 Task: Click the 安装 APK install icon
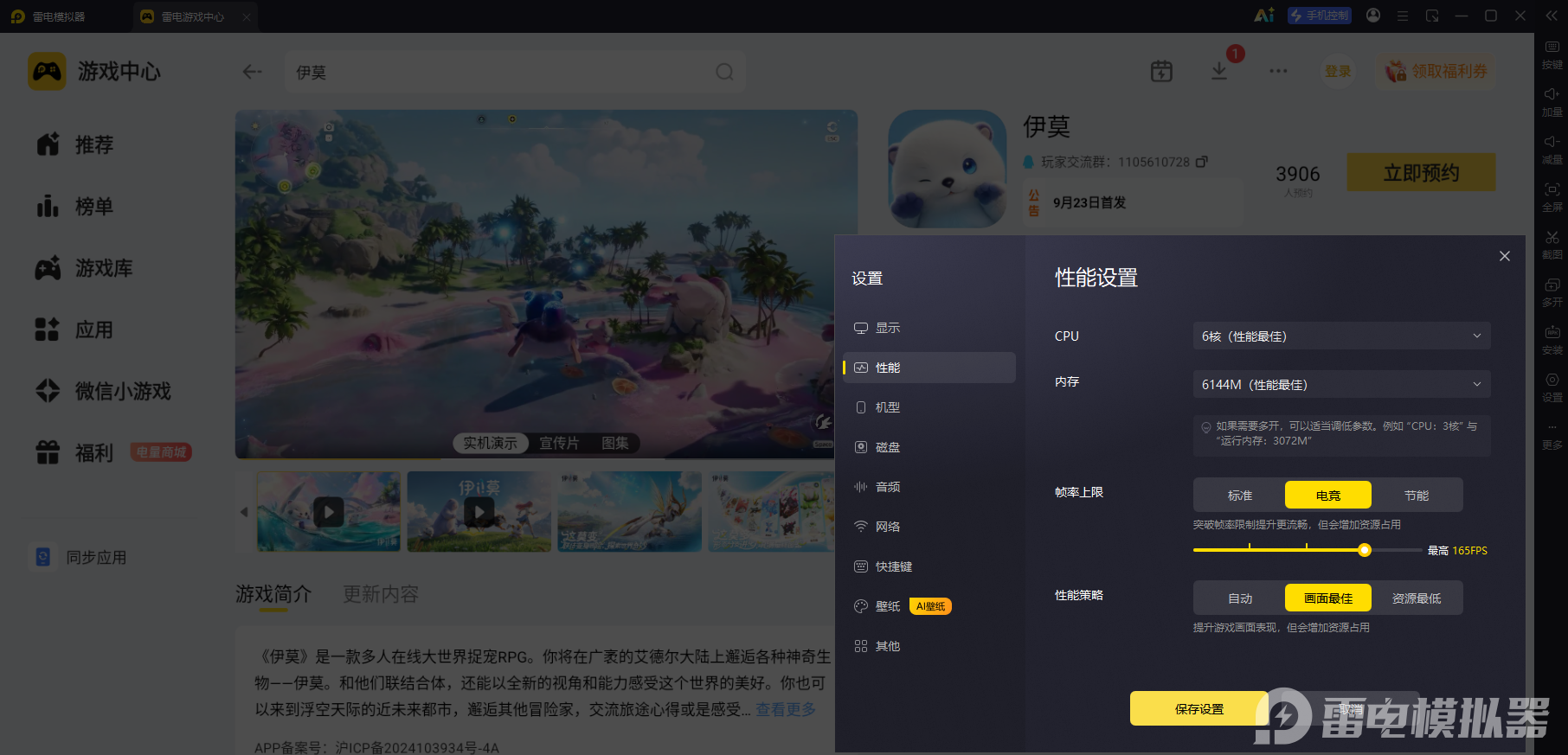coord(1552,340)
